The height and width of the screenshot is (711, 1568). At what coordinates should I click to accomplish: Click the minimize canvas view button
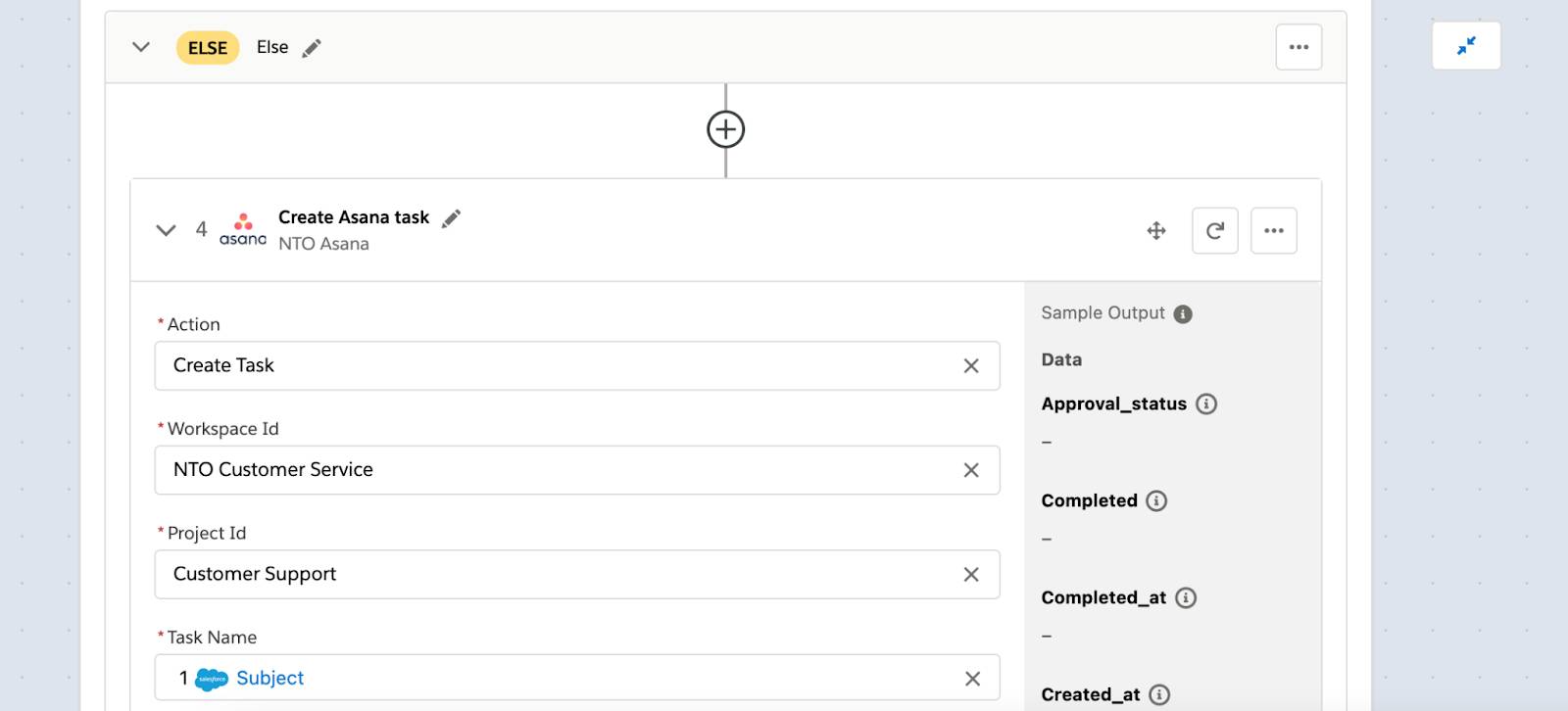1466,46
